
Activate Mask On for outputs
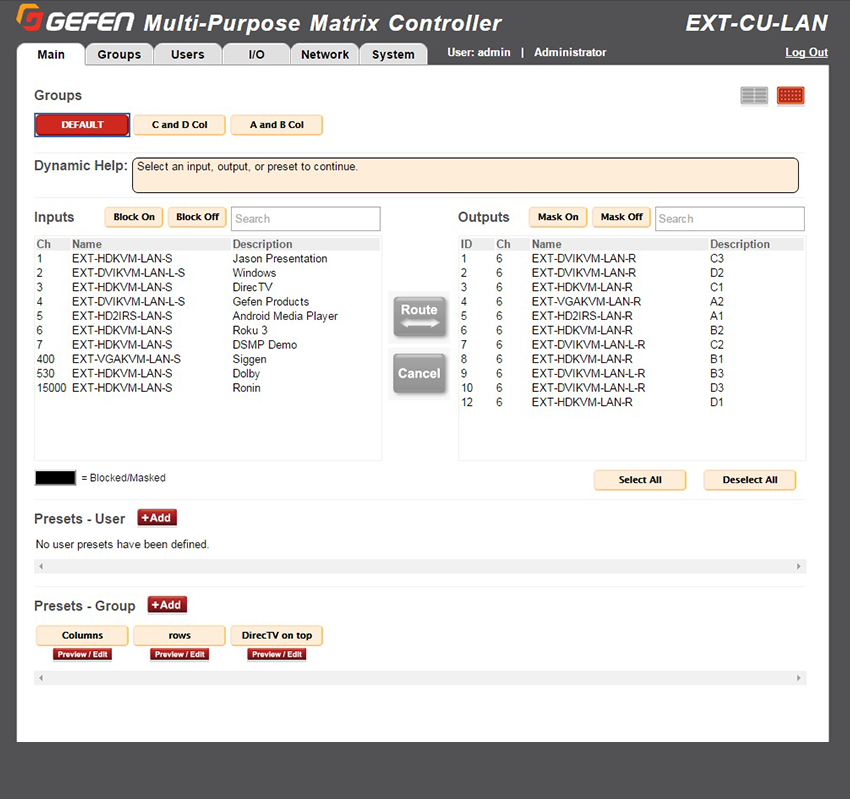pos(558,217)
